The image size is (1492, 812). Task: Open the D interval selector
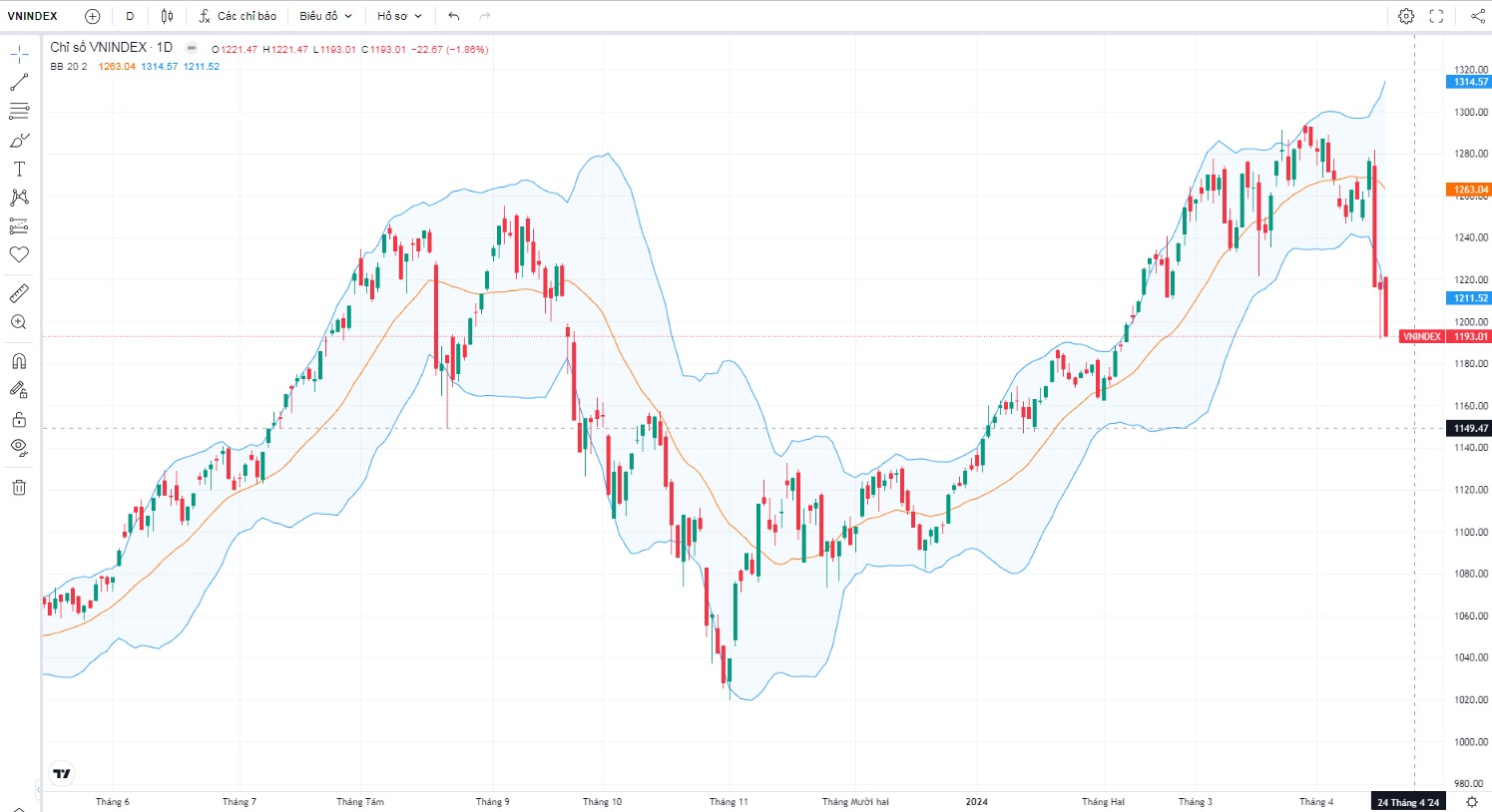click(130, 16)
